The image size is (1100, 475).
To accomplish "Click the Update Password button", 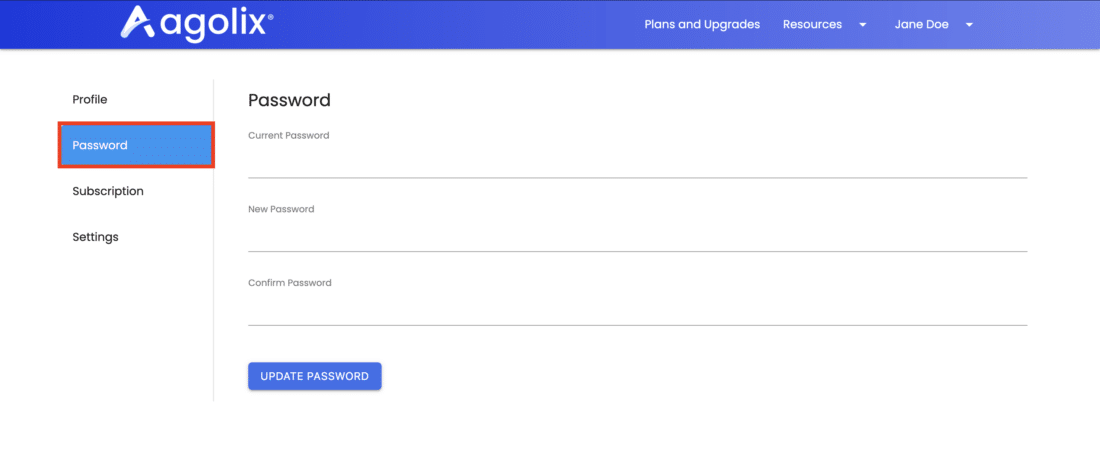I will point(314,376).
